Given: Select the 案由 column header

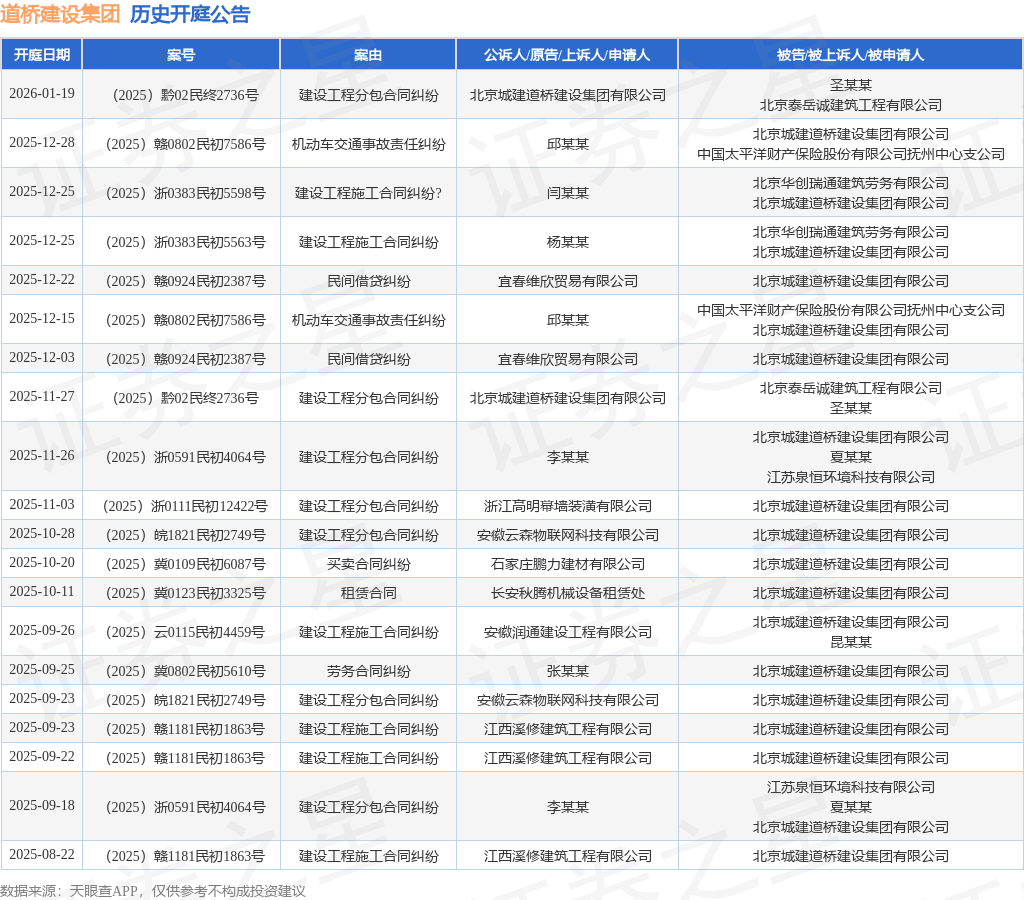Looking at the screenshot, I should coord(368,55).
